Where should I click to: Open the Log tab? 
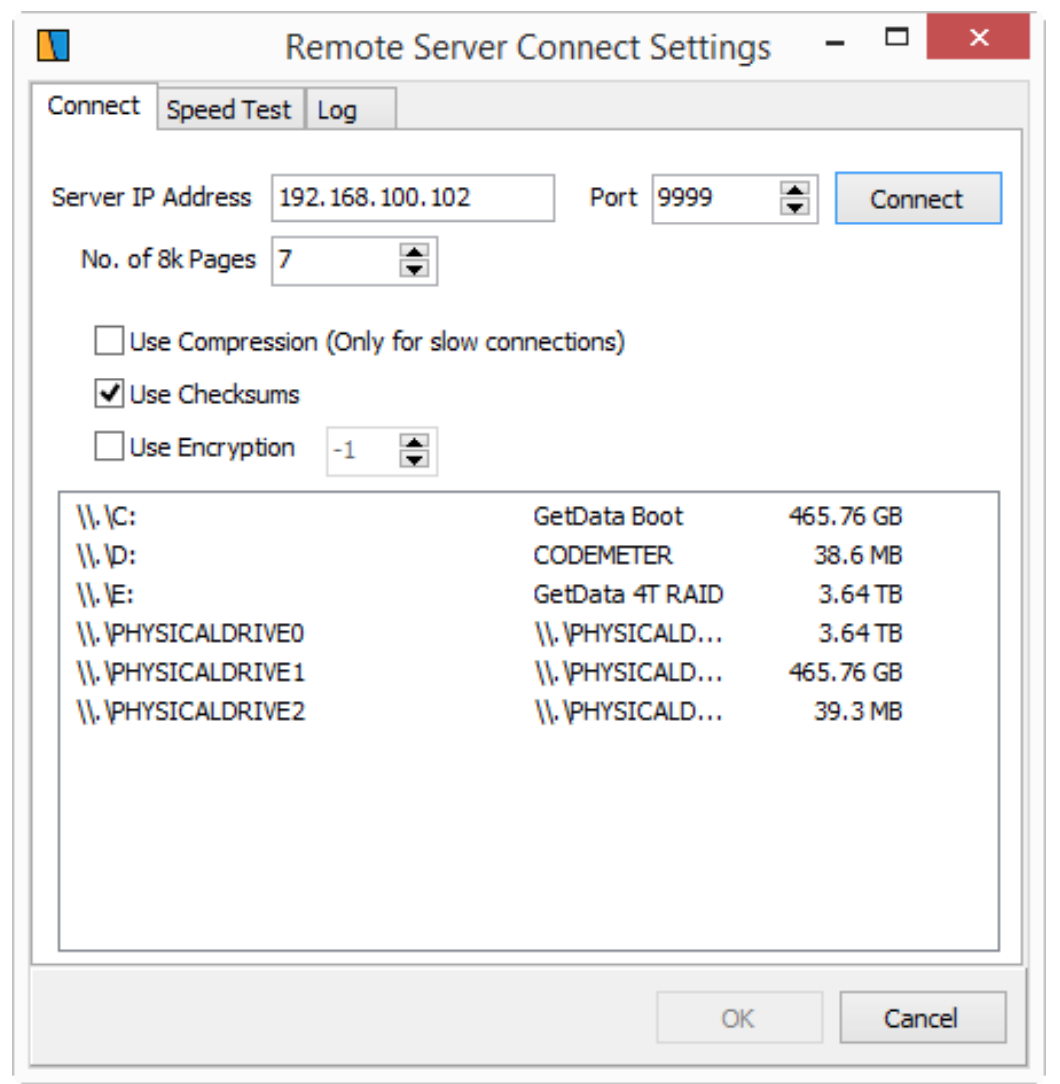(x=351, y=109)
